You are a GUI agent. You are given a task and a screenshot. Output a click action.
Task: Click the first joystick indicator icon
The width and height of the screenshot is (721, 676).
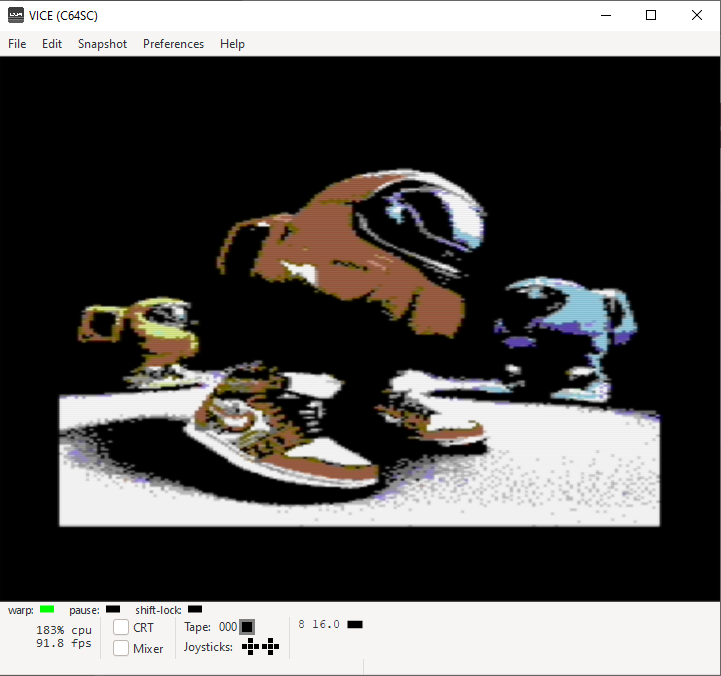(250, 647)
